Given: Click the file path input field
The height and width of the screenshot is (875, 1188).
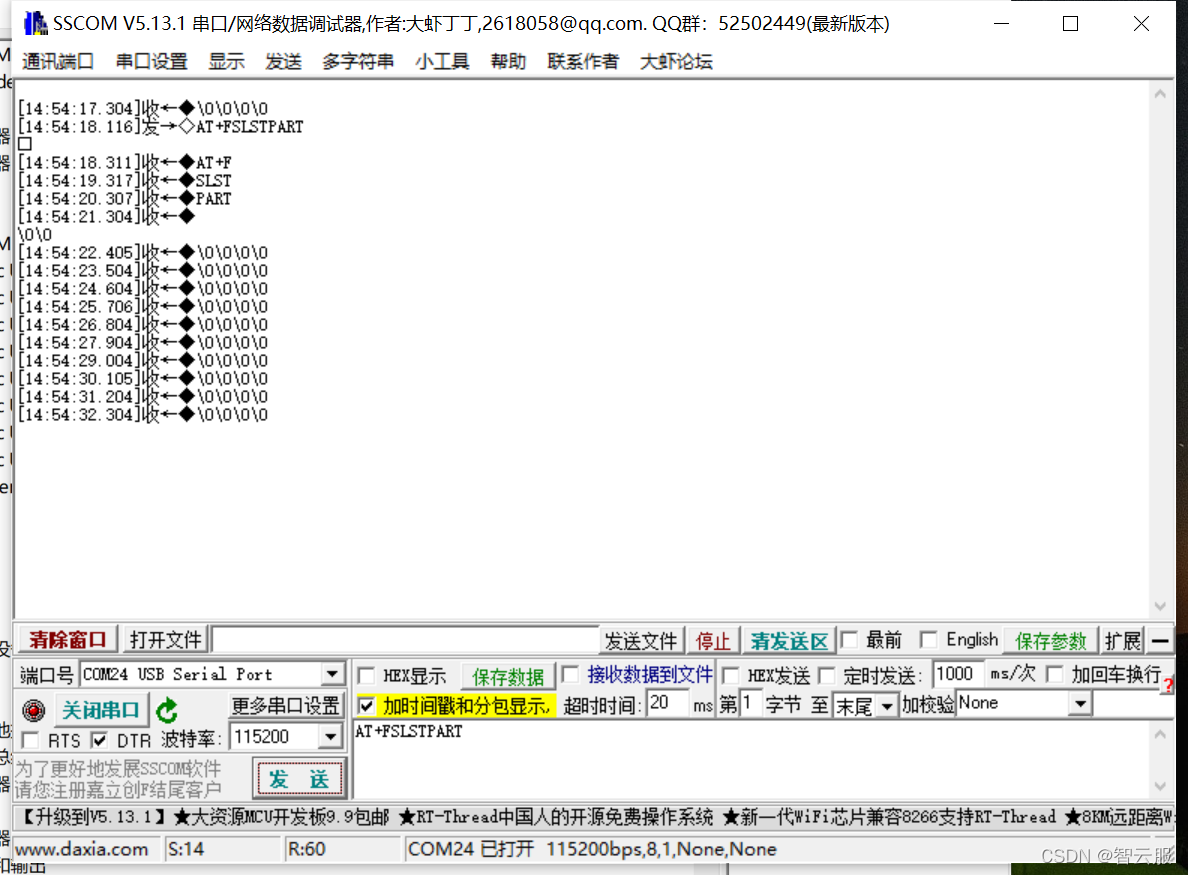Looking at the screenshot, I should coord(405,640).
